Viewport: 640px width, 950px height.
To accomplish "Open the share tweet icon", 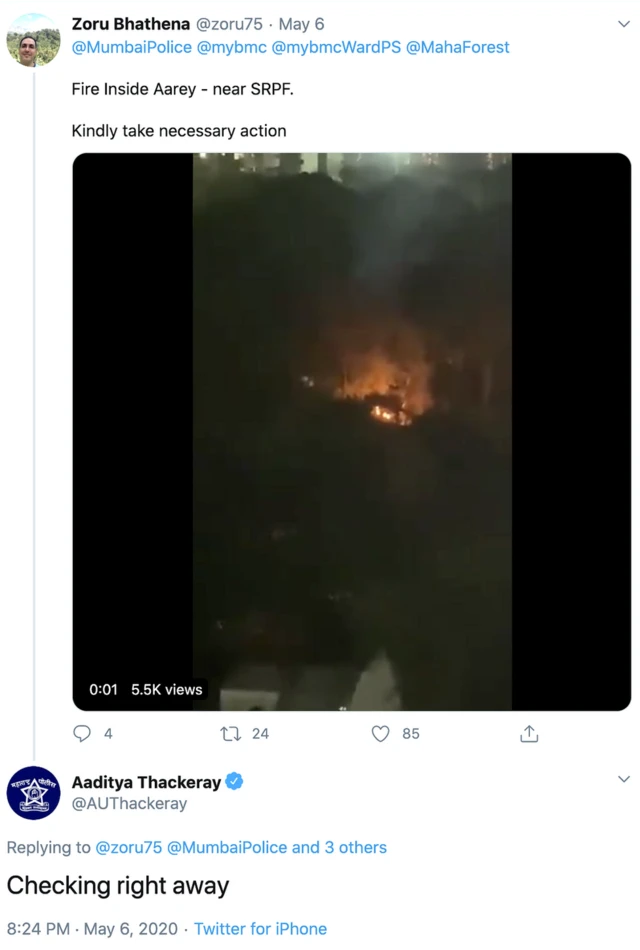I will tap(529, 734).
